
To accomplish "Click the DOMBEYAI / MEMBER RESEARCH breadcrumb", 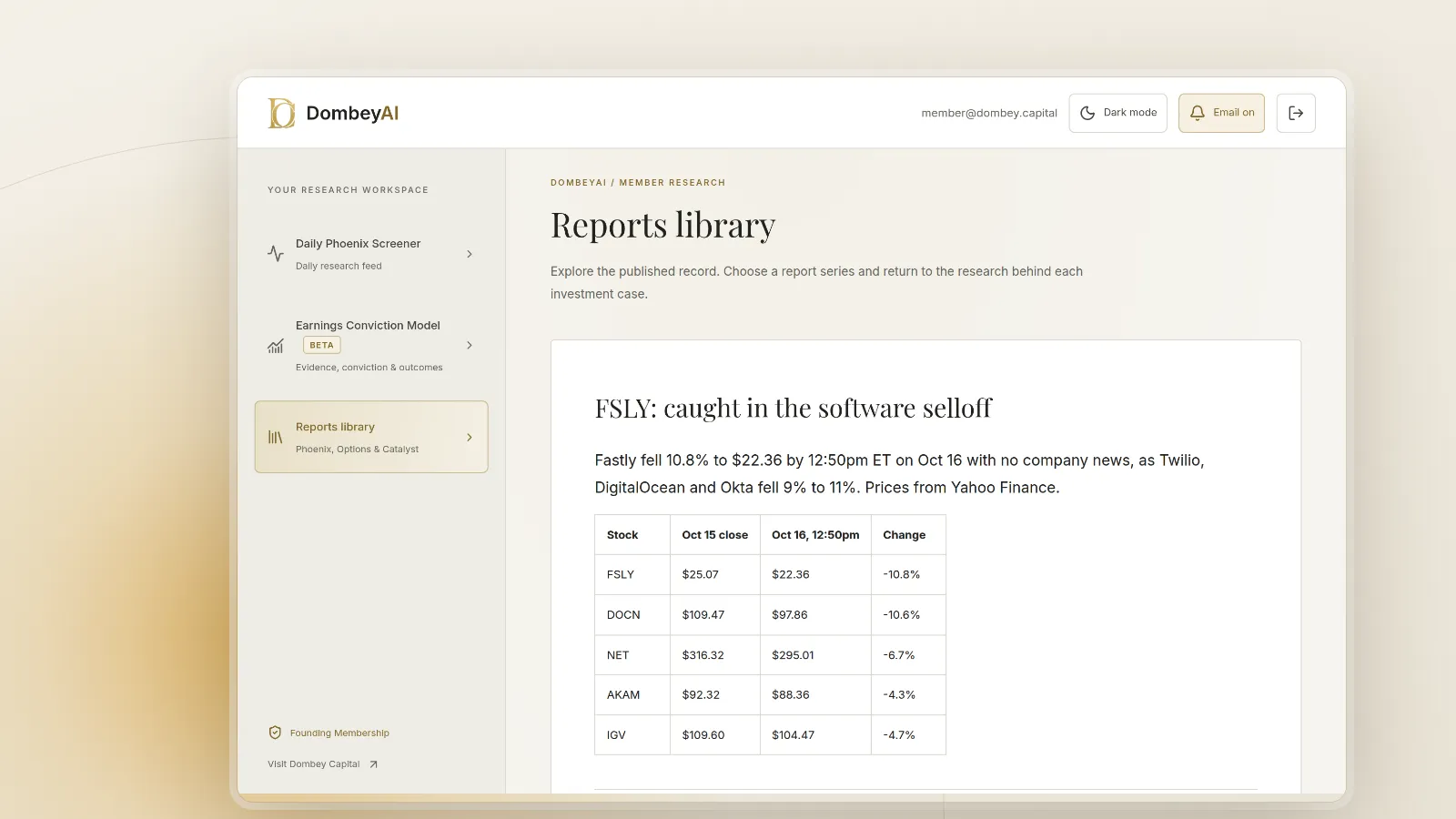I will click(x=638, y=183).
